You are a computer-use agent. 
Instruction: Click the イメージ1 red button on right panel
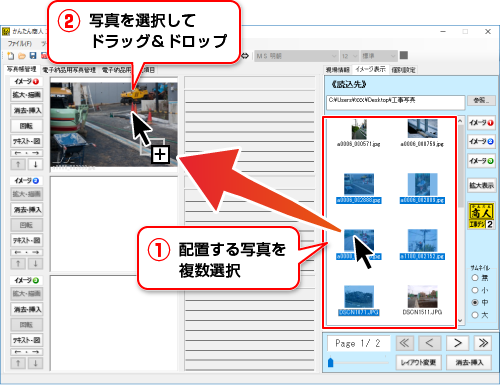(481, 123)
